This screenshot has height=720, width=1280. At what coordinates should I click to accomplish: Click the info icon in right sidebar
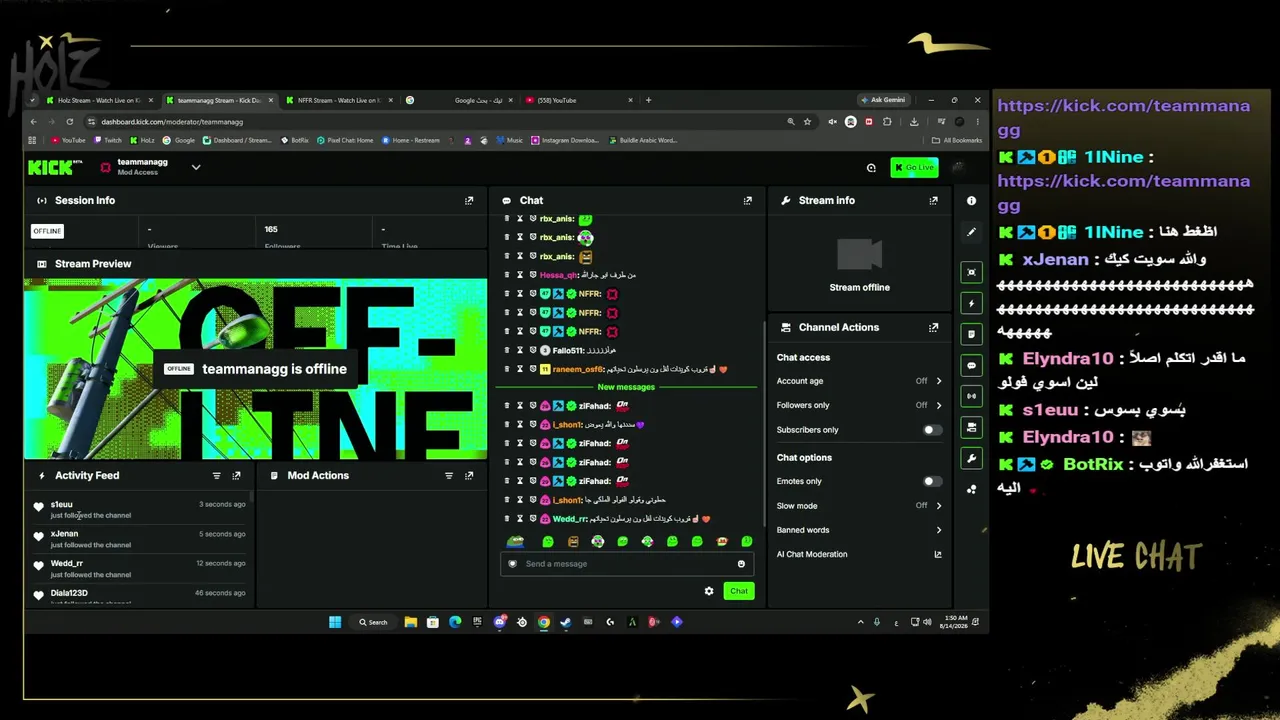[971, 200]
